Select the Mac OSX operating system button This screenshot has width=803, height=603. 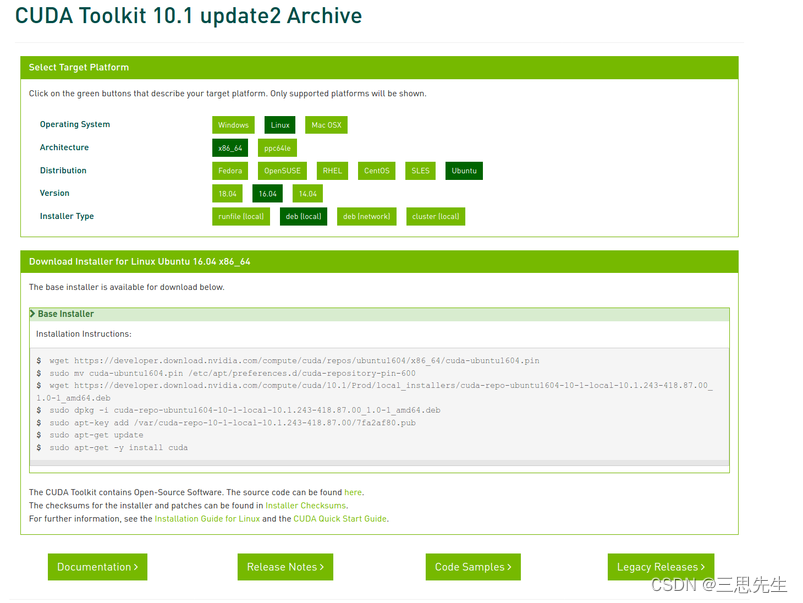pyautogui.click(x=326, y=125)
